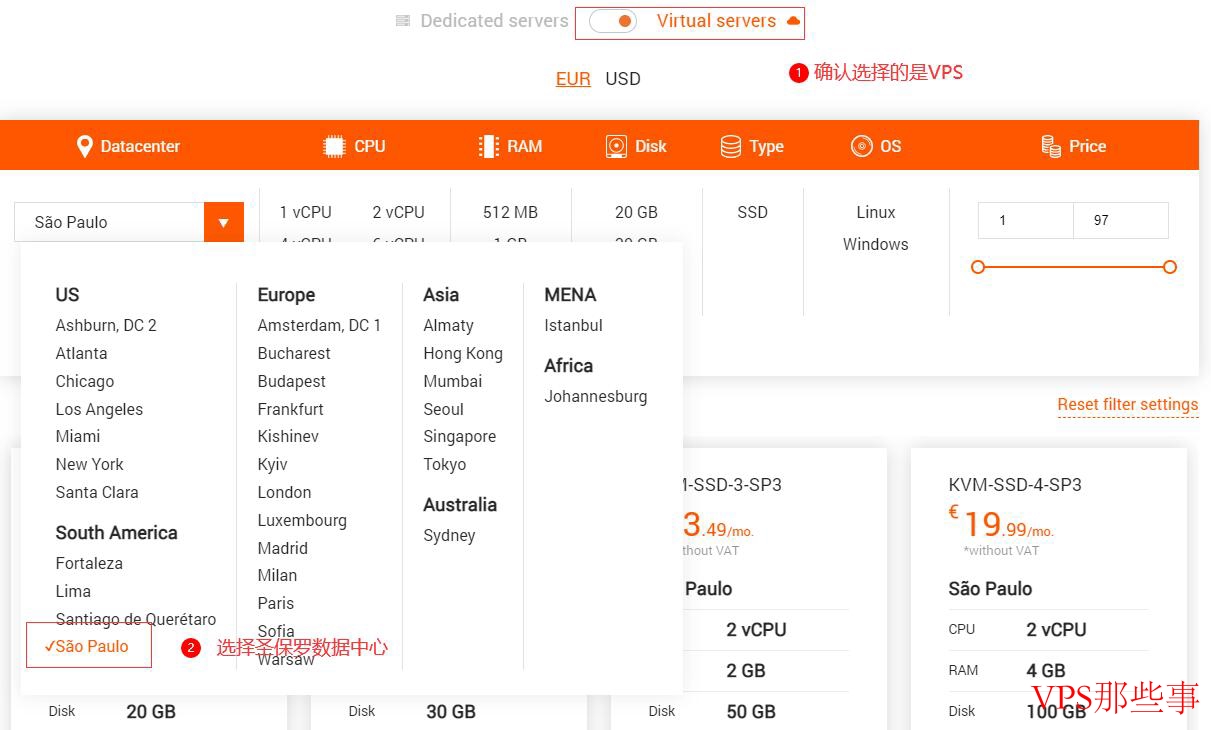Select Kyiv datacenter
1211x730 pixels.
pos(272,464)
